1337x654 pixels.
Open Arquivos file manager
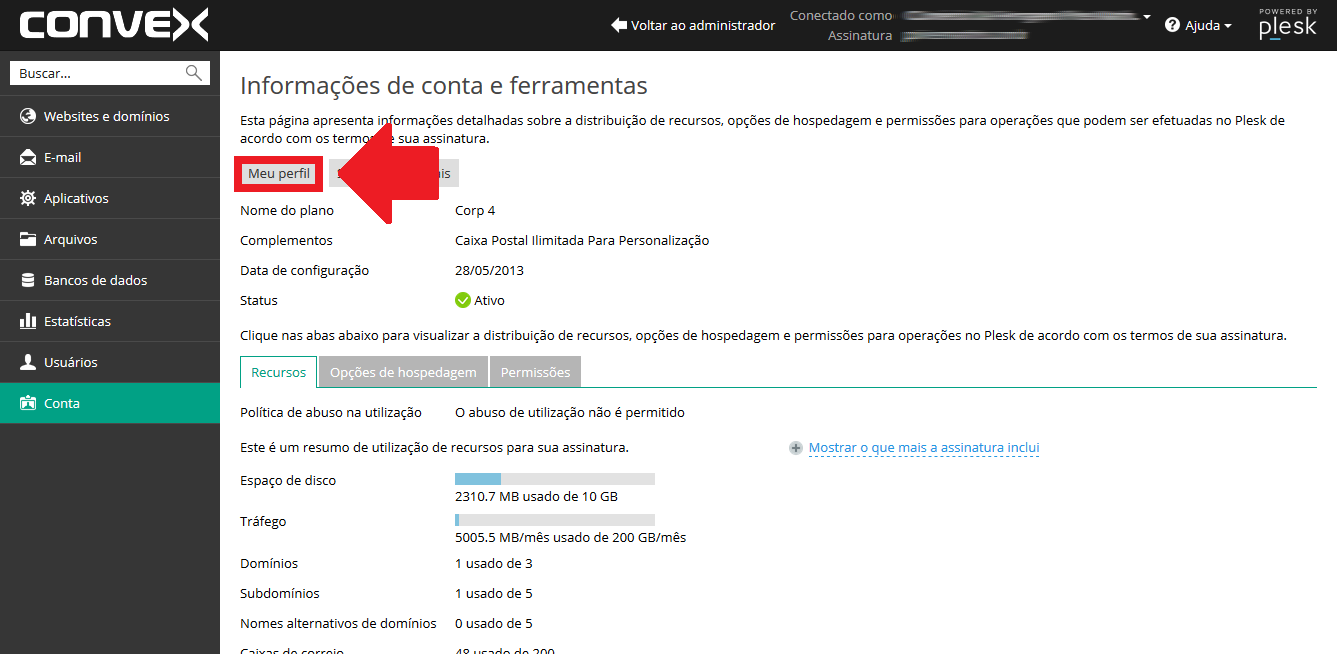110,239
